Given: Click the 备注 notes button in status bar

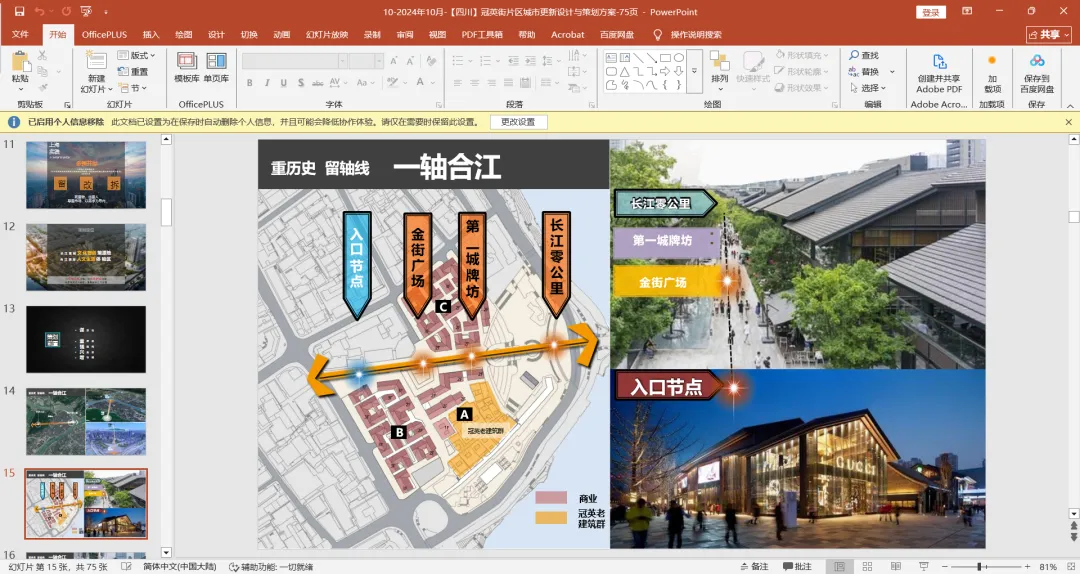Looking at the screenshot, I should (x=754, y=566).
